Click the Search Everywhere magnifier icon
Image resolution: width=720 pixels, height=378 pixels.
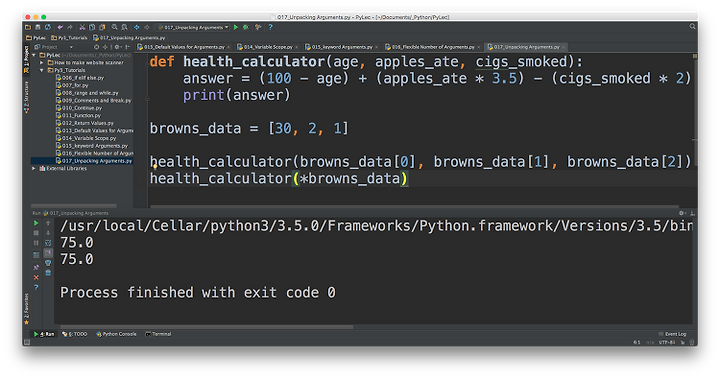[692, 27]
